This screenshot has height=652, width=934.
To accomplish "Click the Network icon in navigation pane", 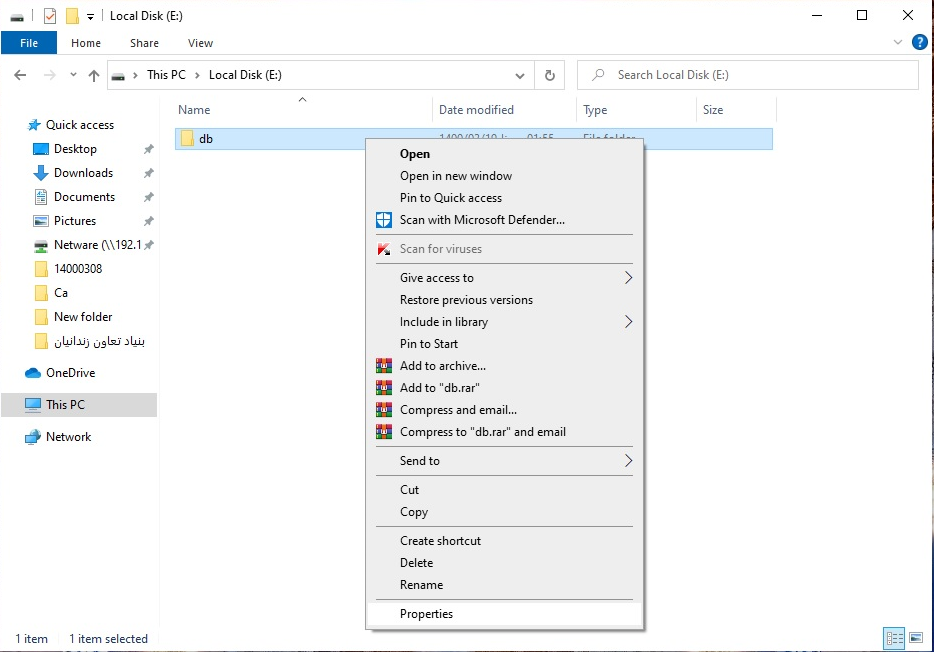I will 33,437.
